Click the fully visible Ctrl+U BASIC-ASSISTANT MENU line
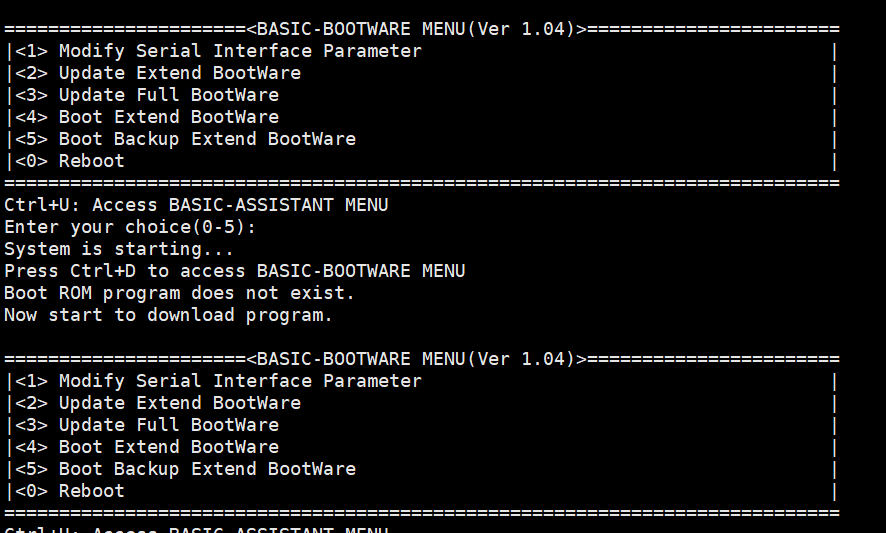 tap(196, 205)
